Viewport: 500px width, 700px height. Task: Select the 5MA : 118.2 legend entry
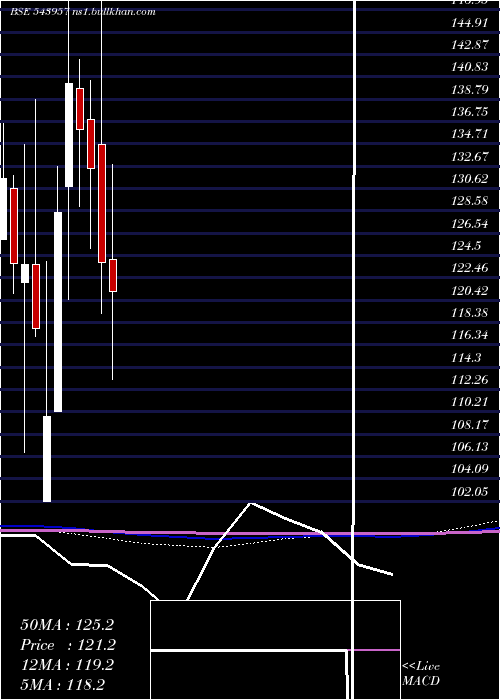point(63,685)
